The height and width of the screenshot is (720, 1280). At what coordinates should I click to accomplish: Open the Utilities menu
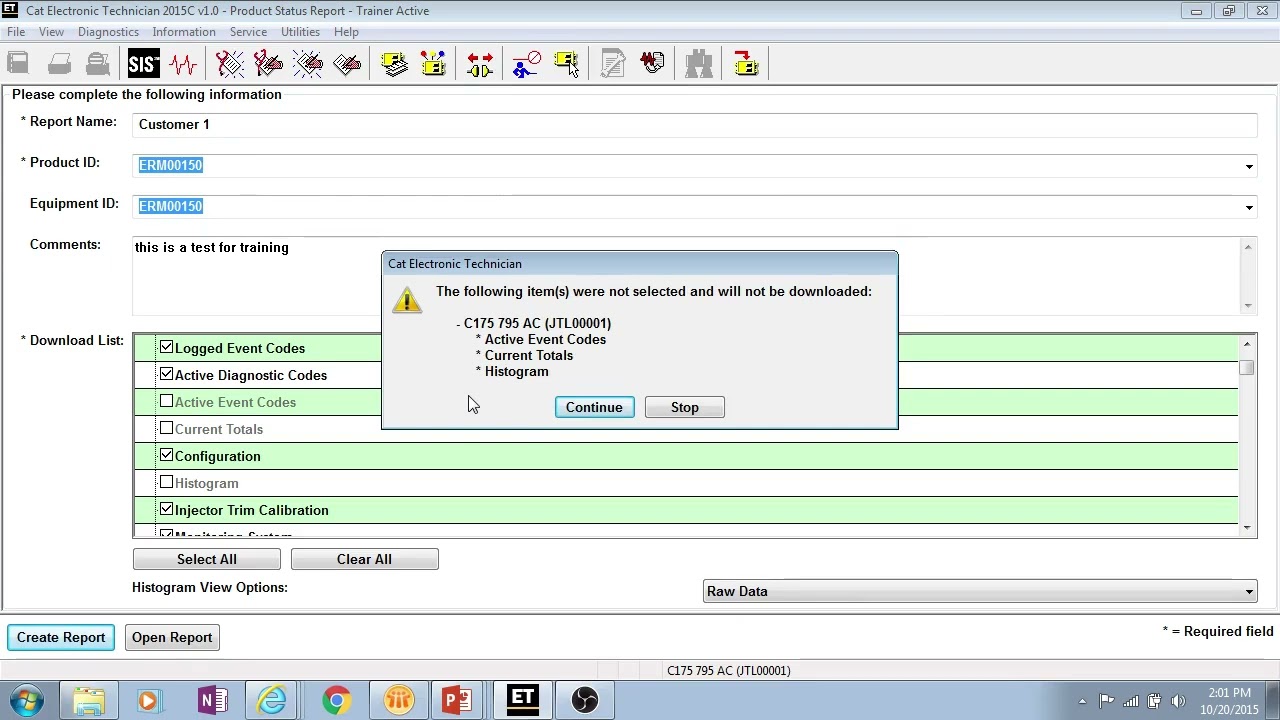tap(300, 32)
